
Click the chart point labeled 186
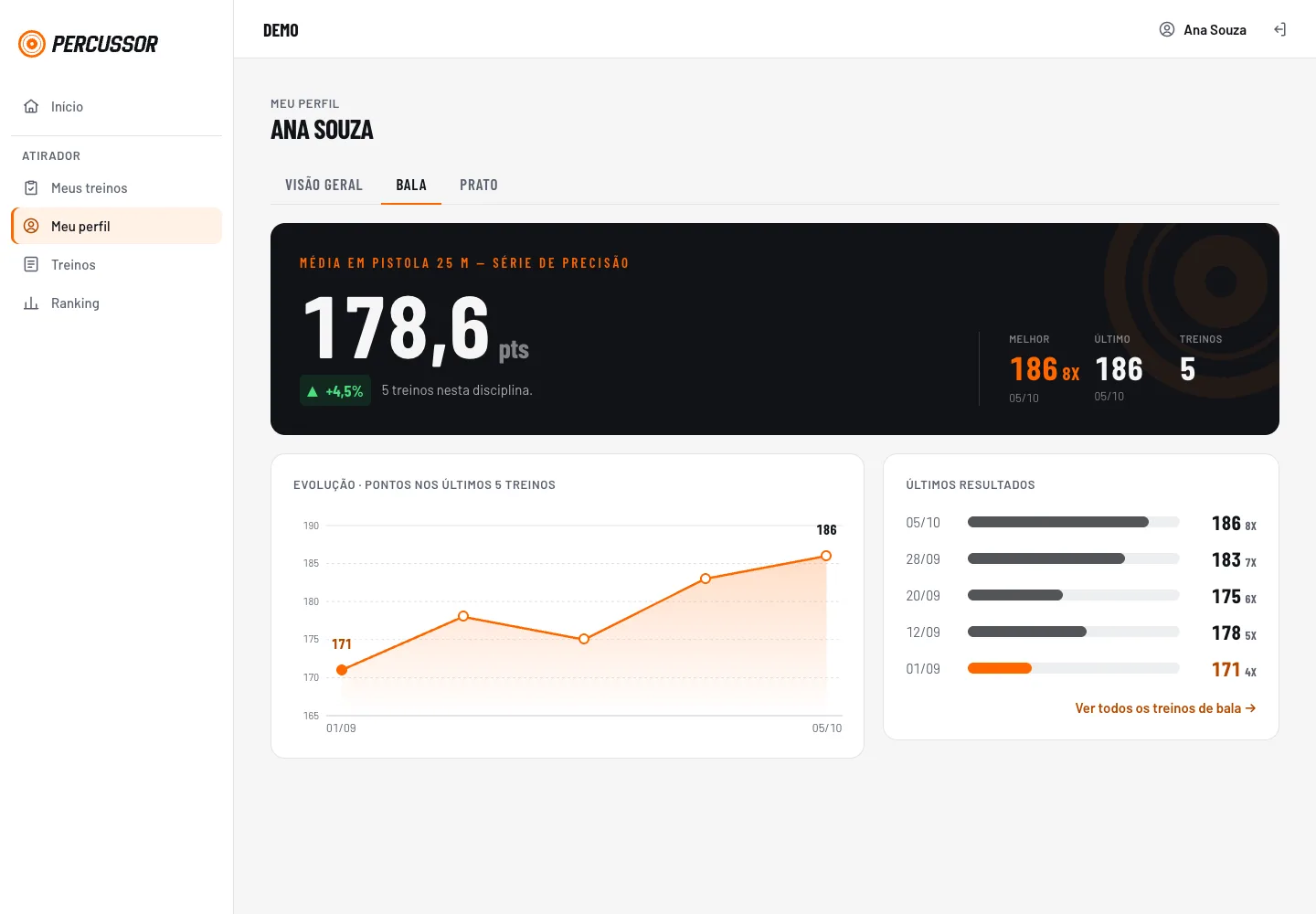[826, 556]
